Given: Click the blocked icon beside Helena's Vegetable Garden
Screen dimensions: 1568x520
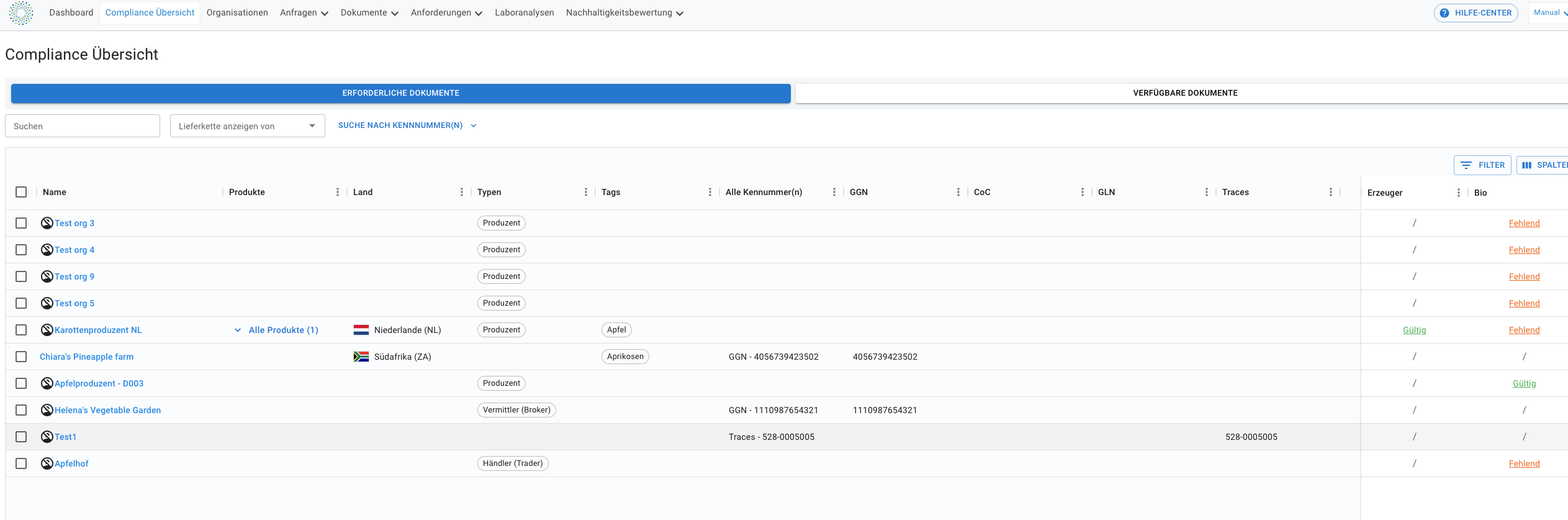Looking at the screenshot, I should (x=47, y=410).
